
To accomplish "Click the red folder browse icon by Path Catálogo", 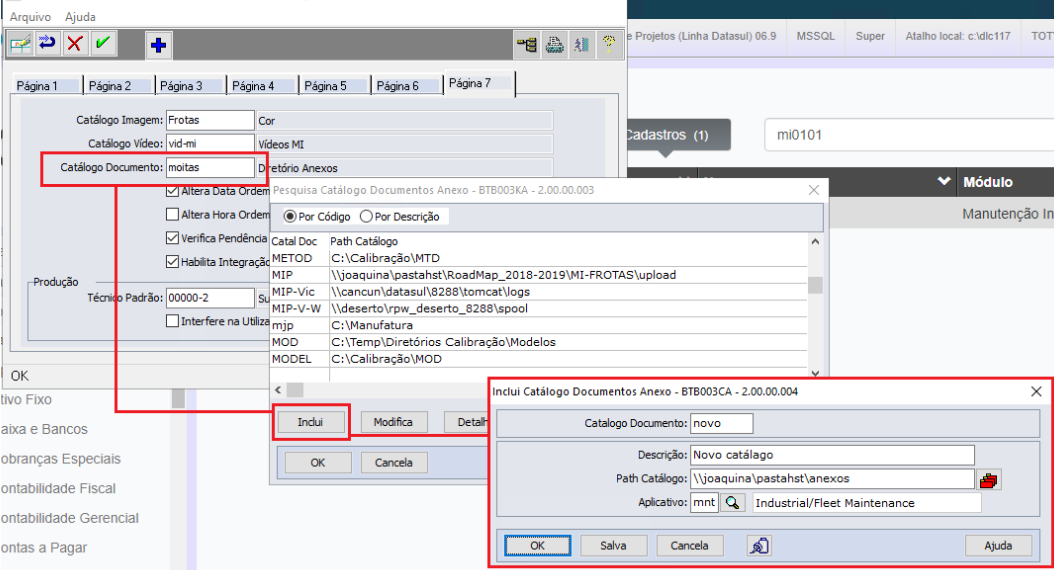I will (x=989, y=481).
